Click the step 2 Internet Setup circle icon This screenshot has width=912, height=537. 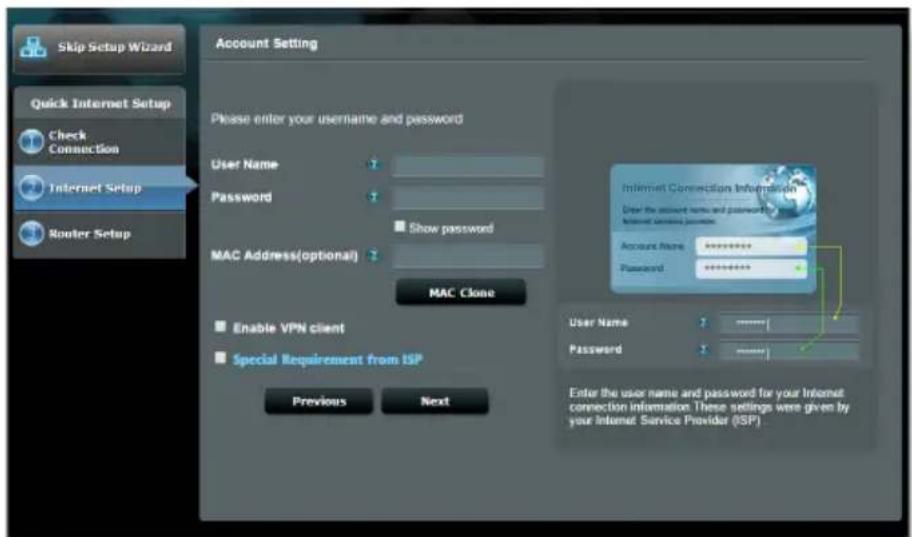click(x=31, y=187)
